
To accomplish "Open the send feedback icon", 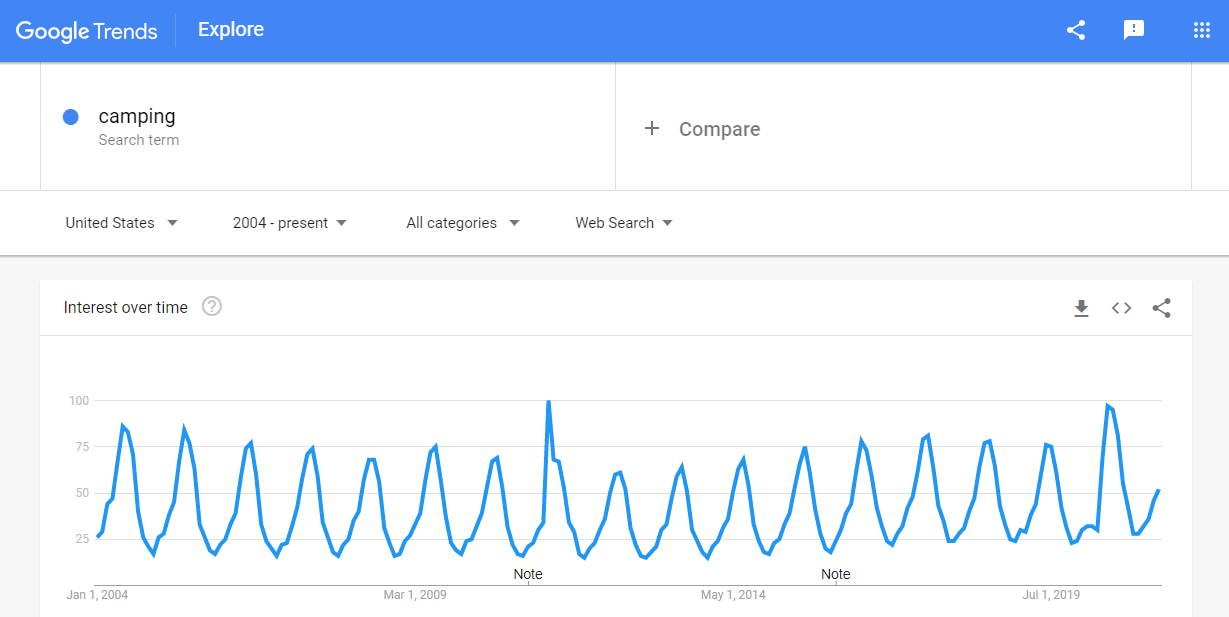I will coord(1134,30).
